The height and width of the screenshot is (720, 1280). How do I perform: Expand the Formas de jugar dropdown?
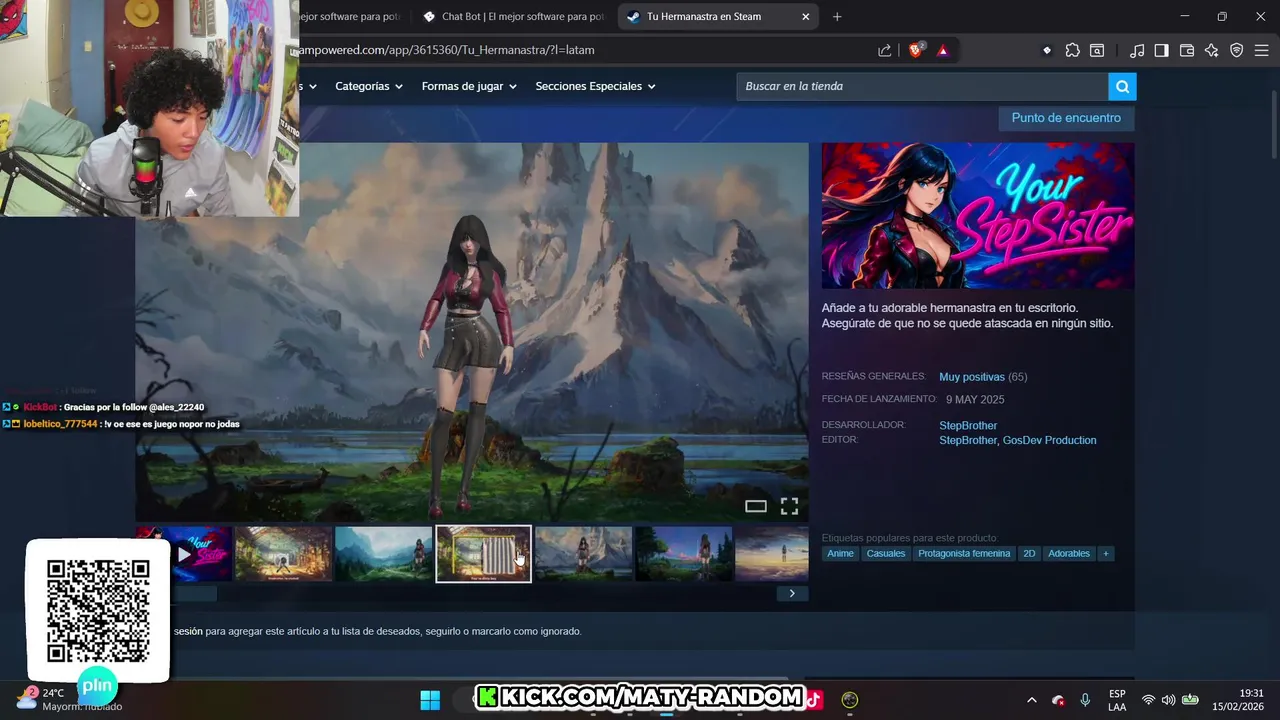coord(469,86)
